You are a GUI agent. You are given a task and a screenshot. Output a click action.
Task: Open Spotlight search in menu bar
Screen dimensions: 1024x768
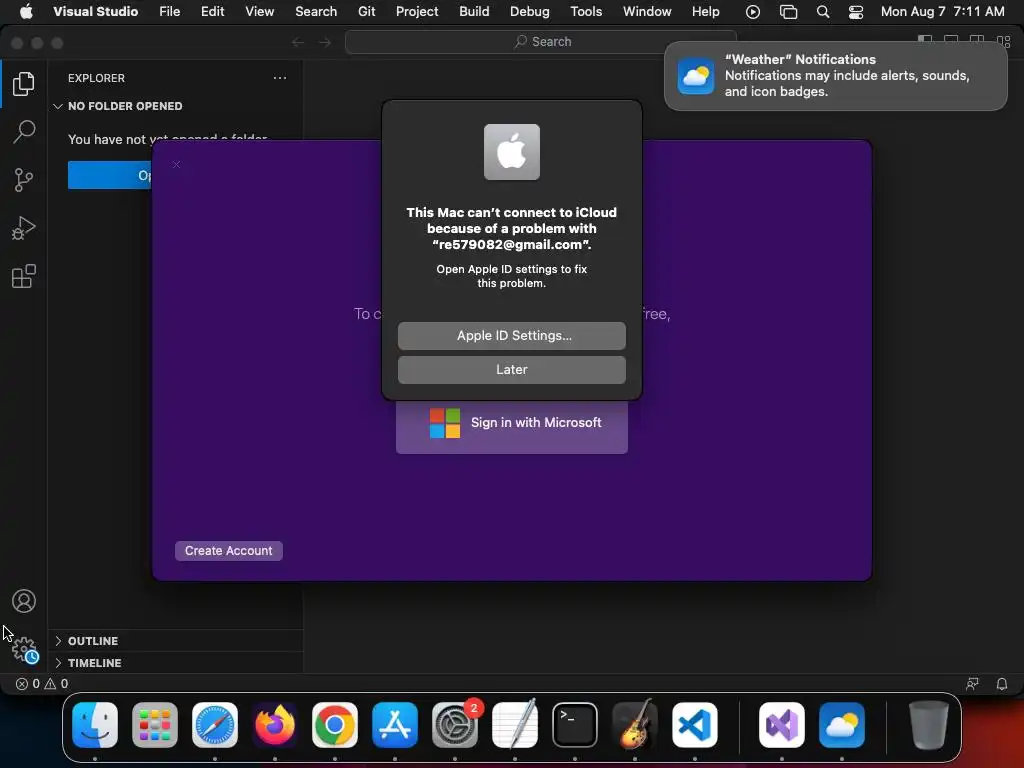click(822, 12)
